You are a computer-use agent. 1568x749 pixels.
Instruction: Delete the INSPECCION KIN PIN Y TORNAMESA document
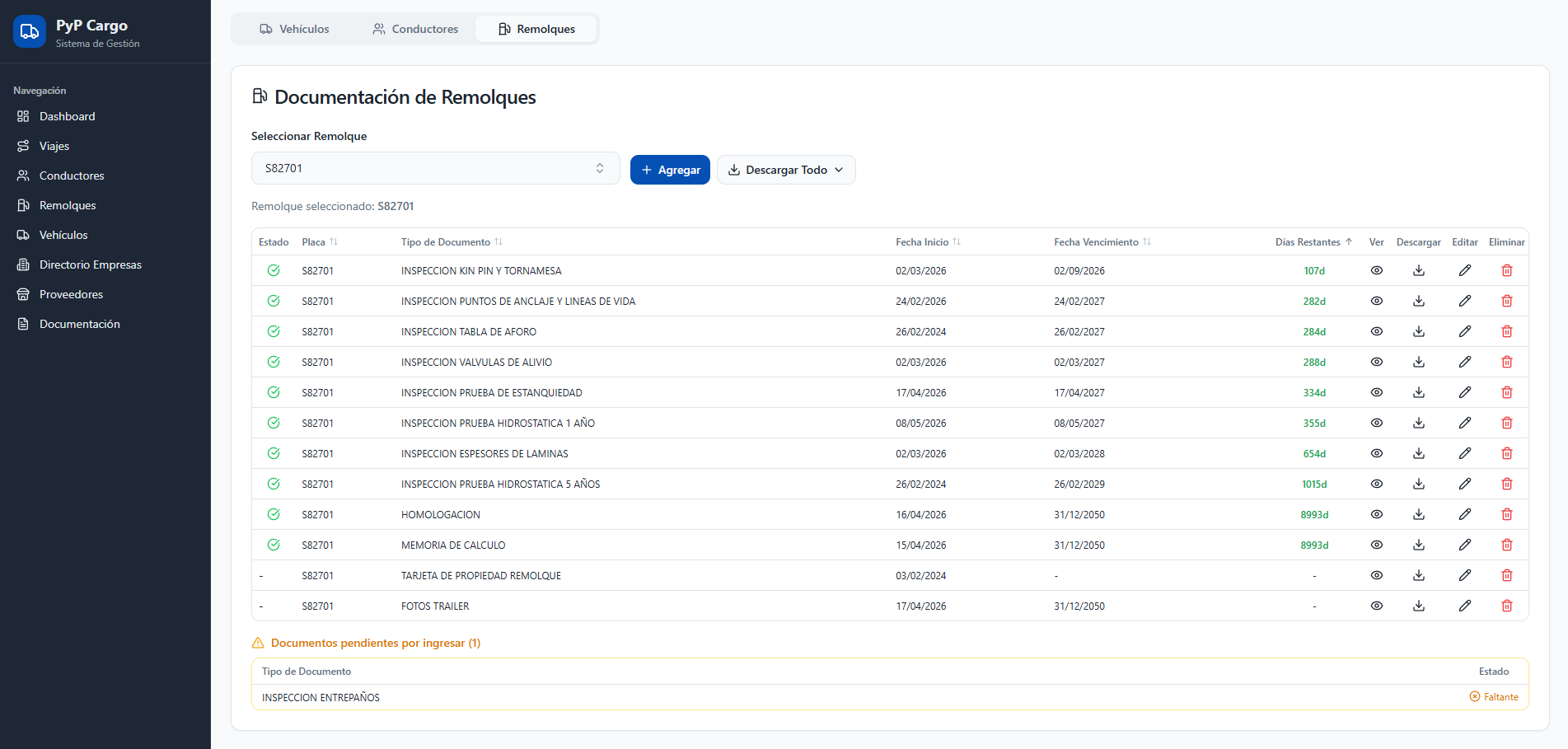(1507, 270)
